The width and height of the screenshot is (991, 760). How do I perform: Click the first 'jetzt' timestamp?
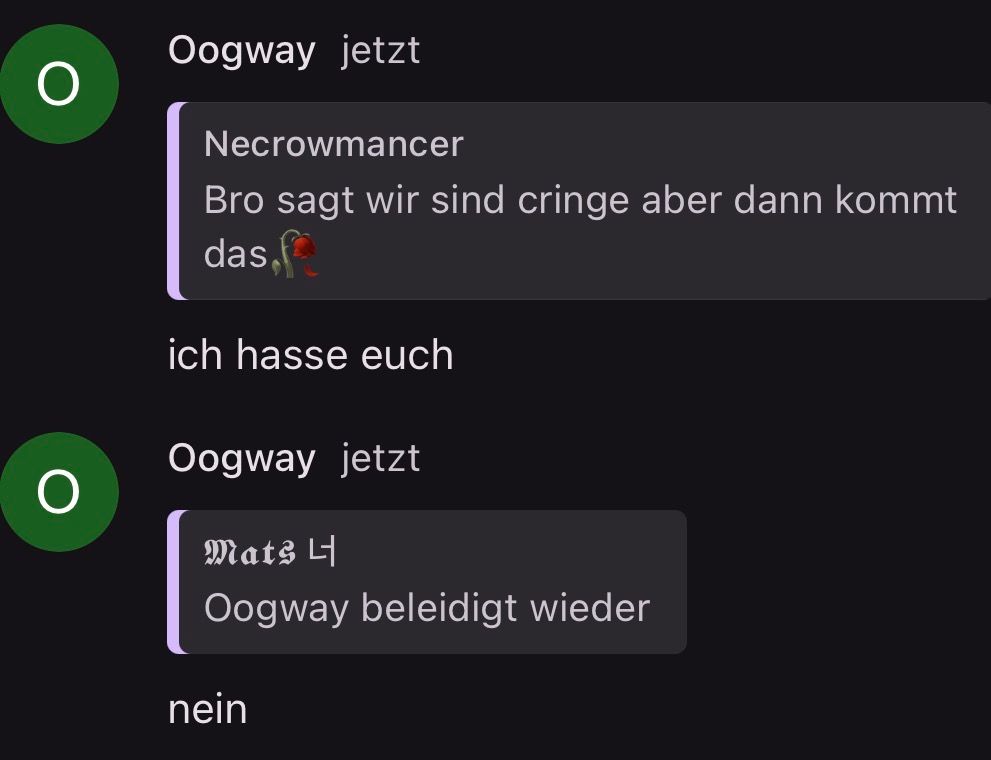[380, 51]
